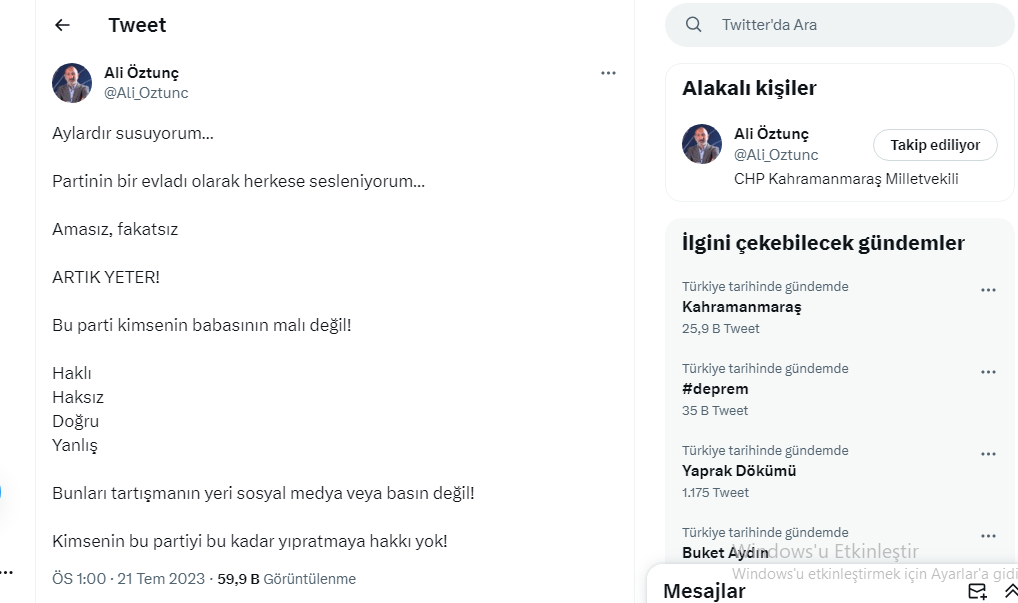Open more options for Yaprak Dökümü trend
Viewport: 1018px width, 603px height.
(988, 454)
